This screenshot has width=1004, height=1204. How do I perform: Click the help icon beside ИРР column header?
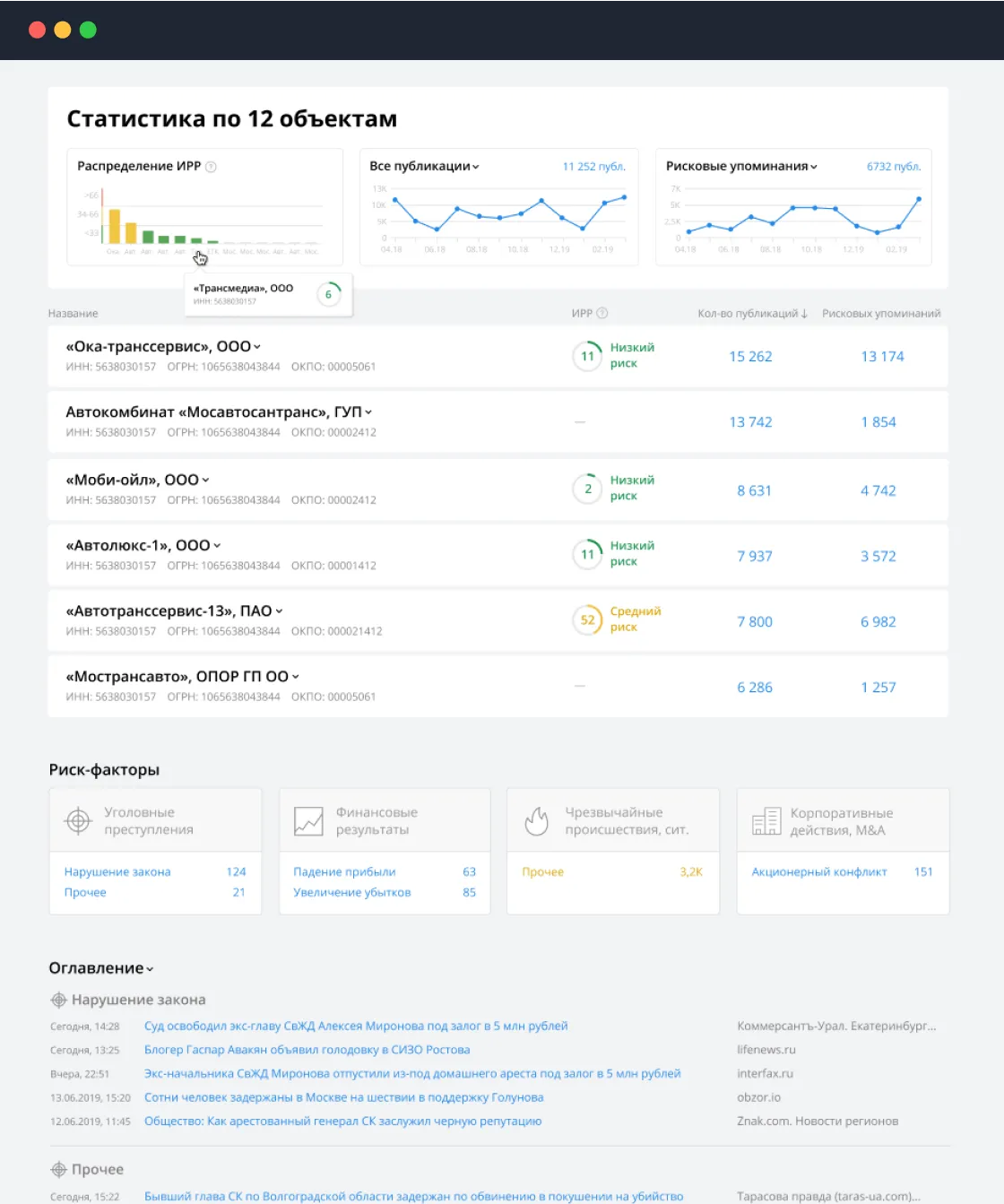tap(602, 313)
